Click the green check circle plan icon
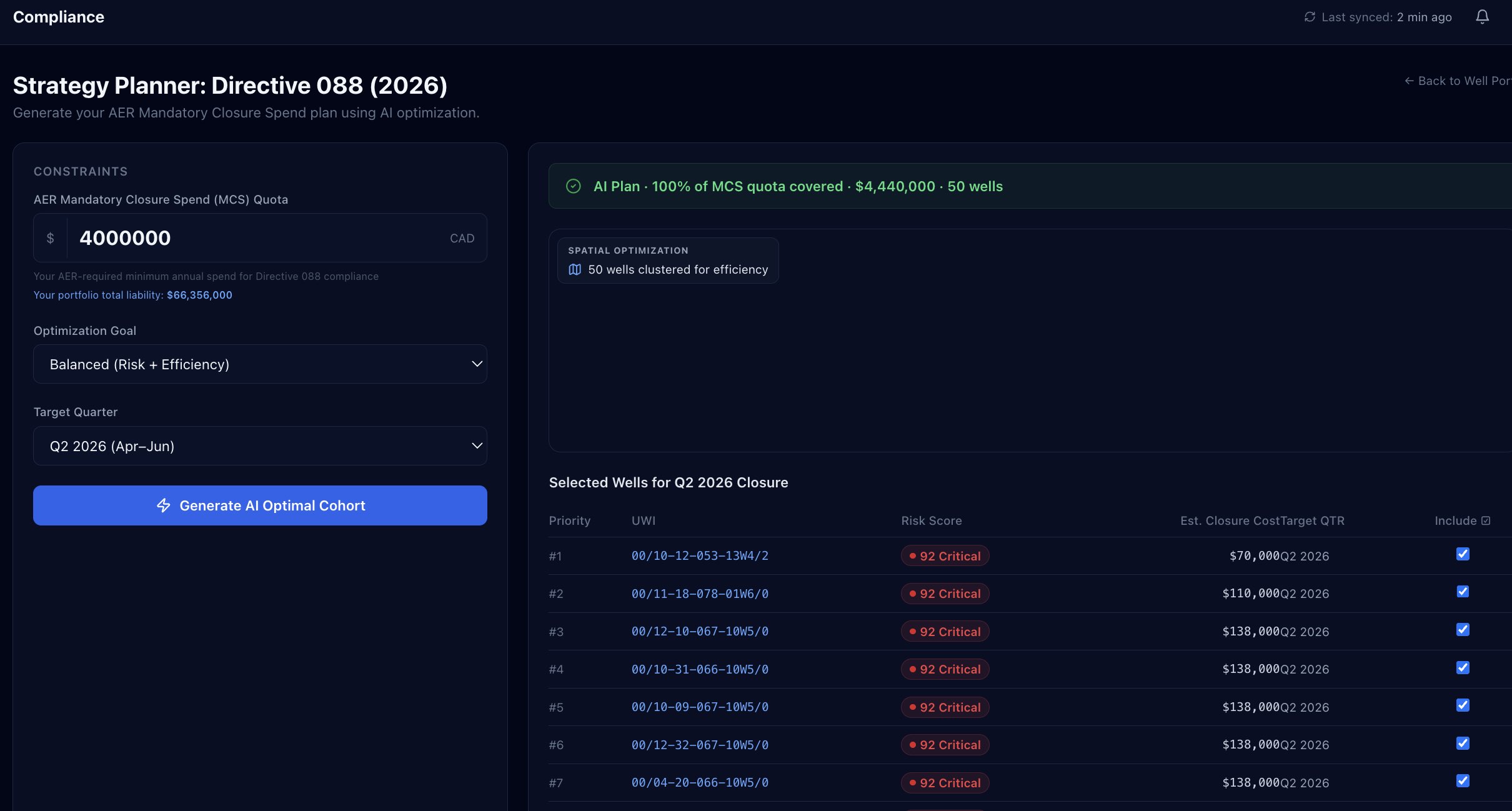This screenshot has height=811, width=1512. point(573,186)
